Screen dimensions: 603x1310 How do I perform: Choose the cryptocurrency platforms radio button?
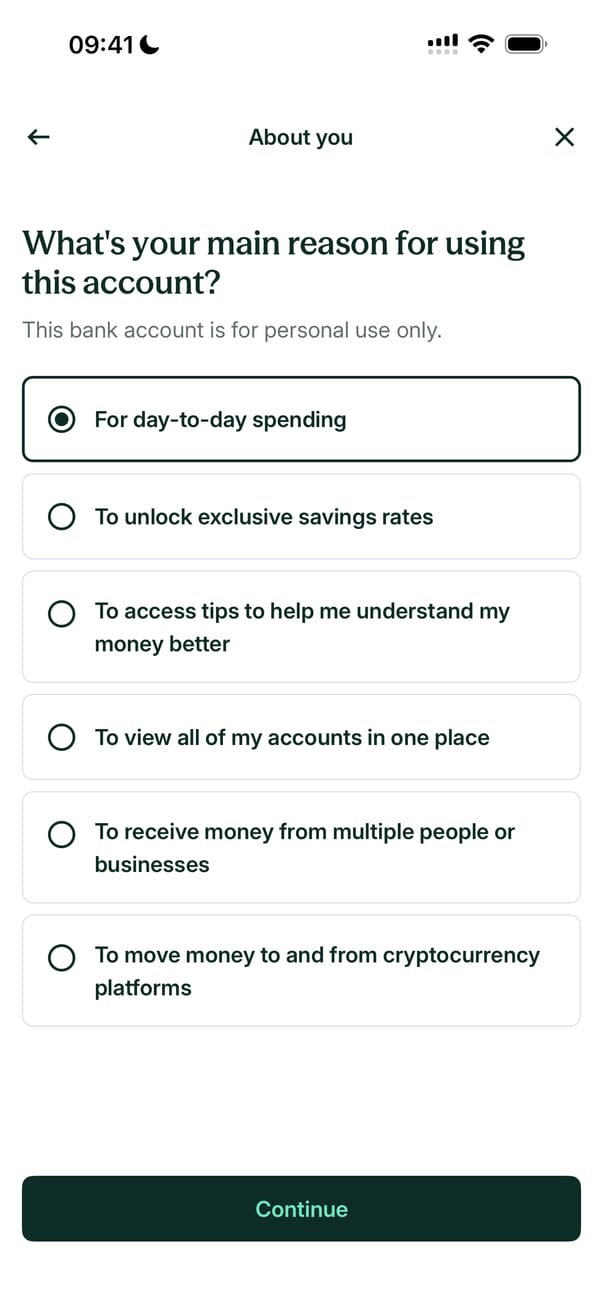tap(62, 958)
